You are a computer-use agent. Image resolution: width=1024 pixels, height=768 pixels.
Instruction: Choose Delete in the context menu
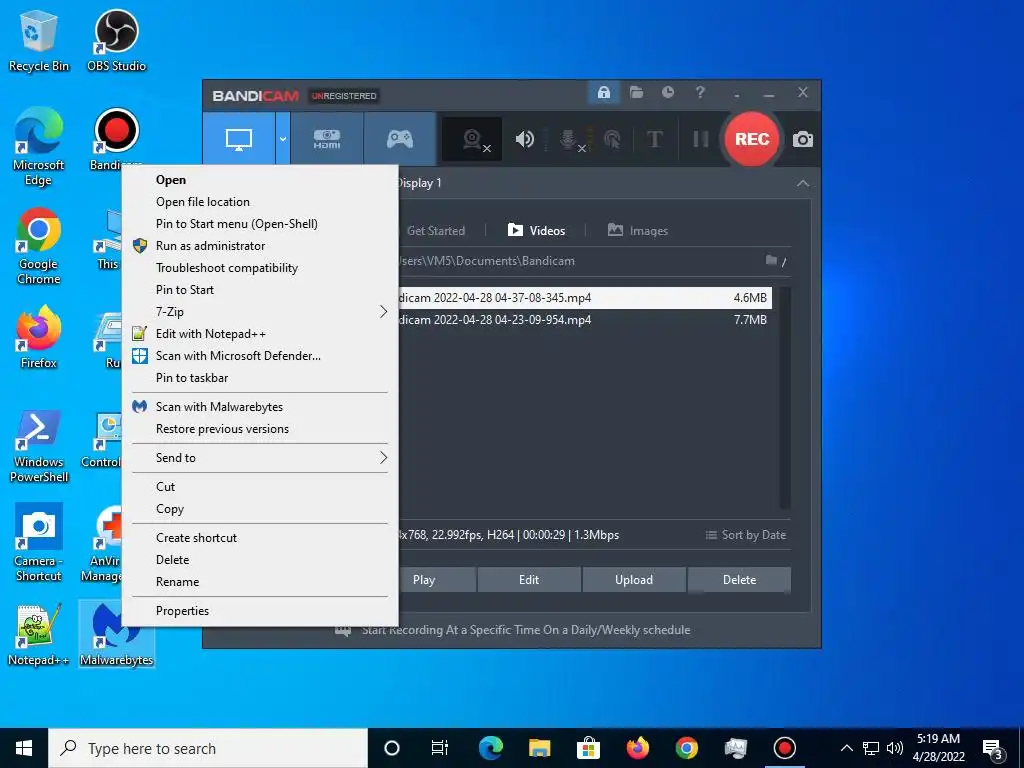[x=260, y=560]
